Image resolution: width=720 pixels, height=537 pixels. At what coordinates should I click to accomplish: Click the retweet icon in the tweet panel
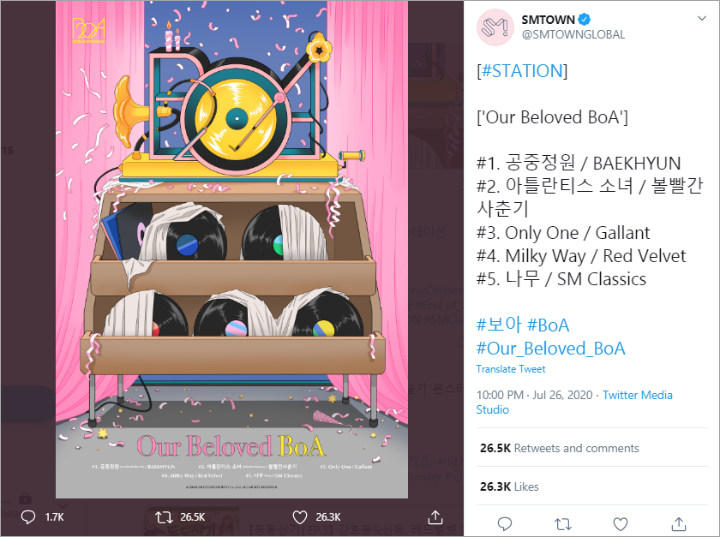click(x=563, y=524)
